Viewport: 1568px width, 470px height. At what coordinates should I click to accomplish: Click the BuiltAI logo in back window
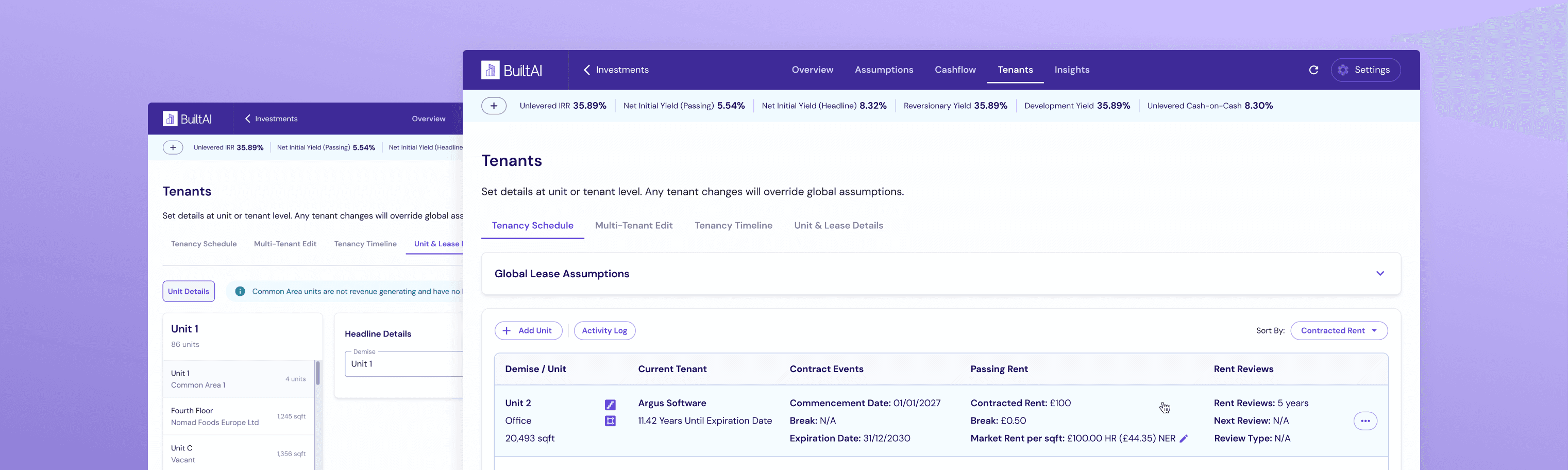187,119
